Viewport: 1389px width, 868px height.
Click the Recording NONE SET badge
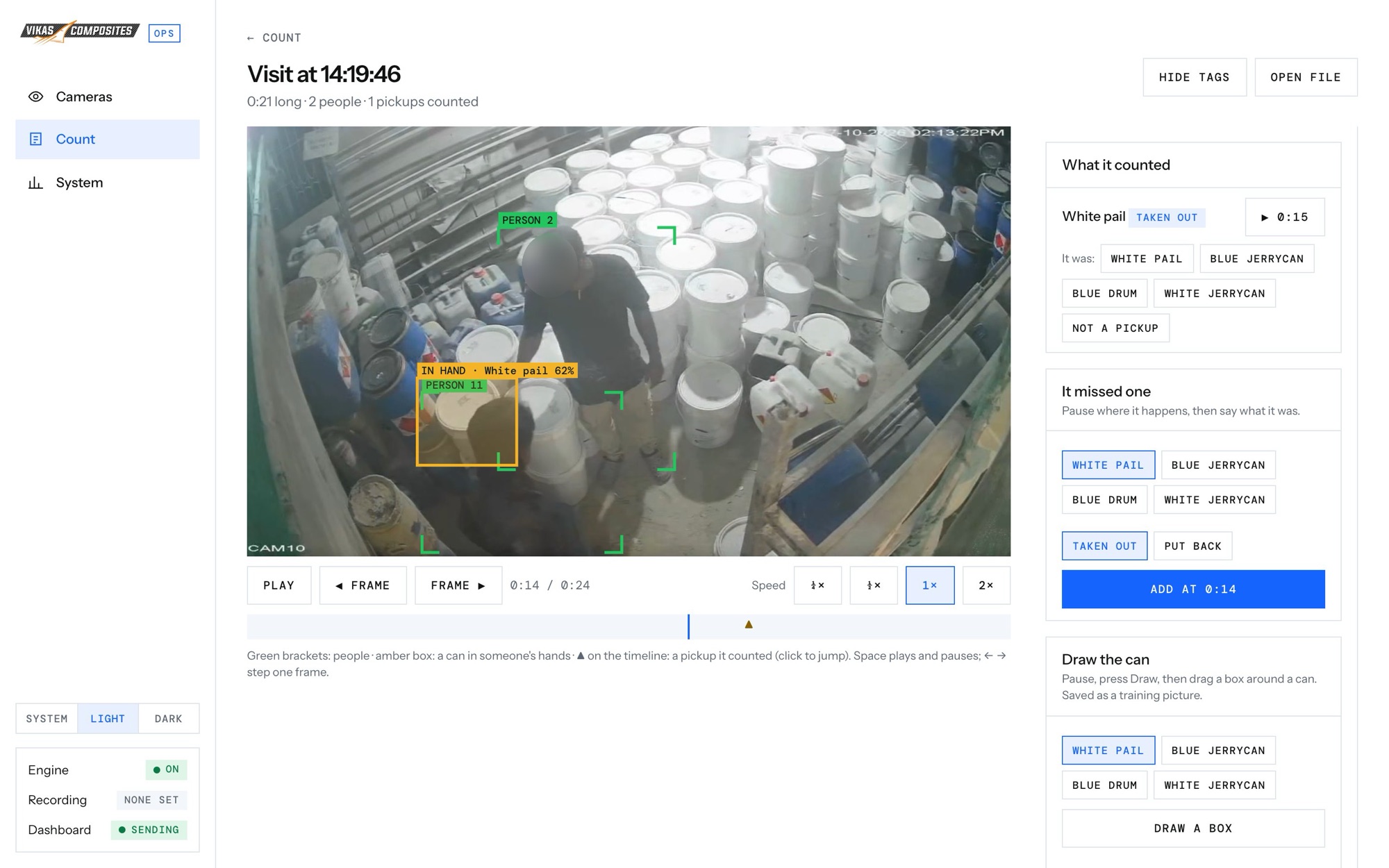[x=151, y=800]
